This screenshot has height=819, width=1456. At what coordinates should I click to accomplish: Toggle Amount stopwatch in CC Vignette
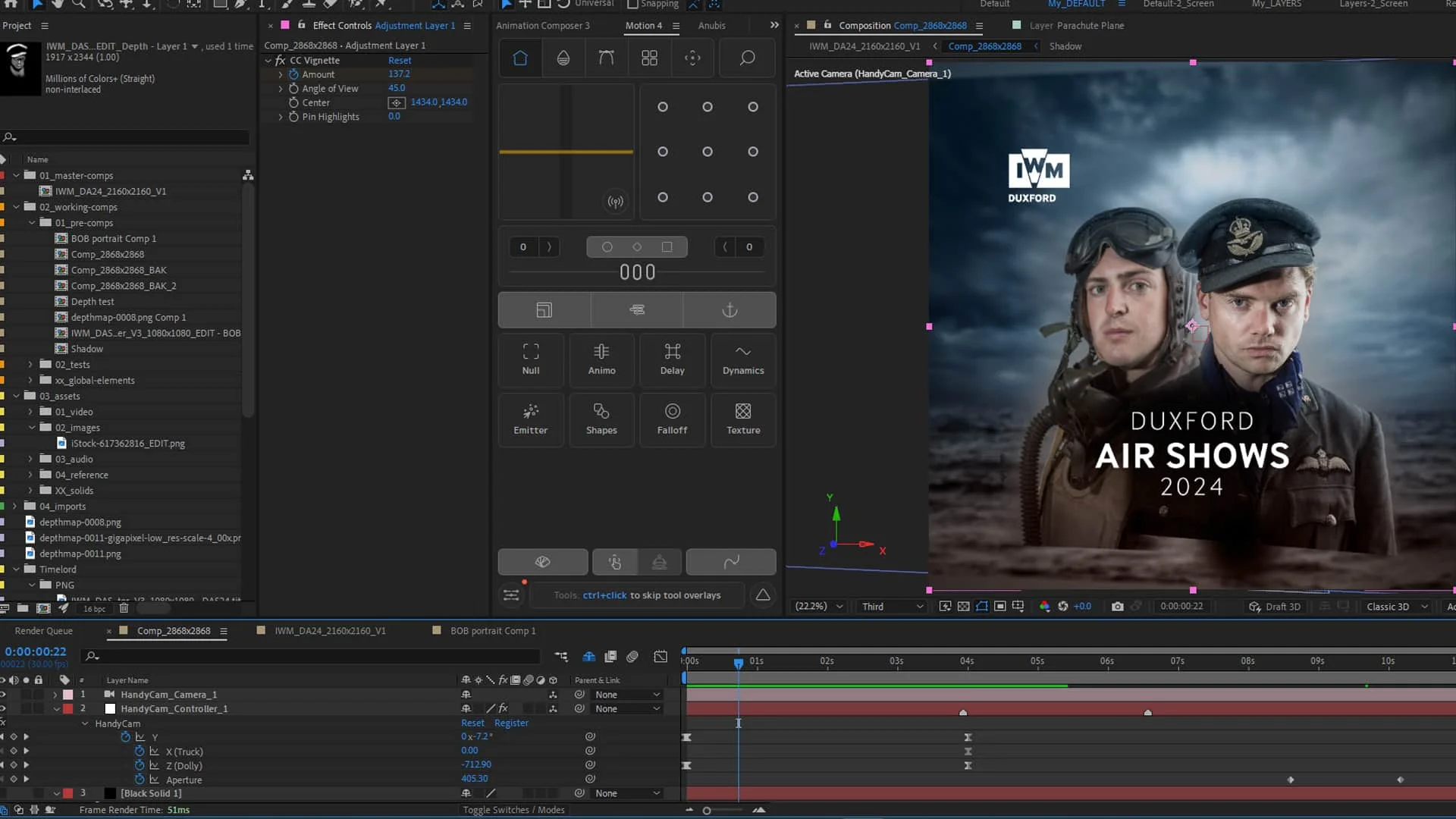[293, 74]
